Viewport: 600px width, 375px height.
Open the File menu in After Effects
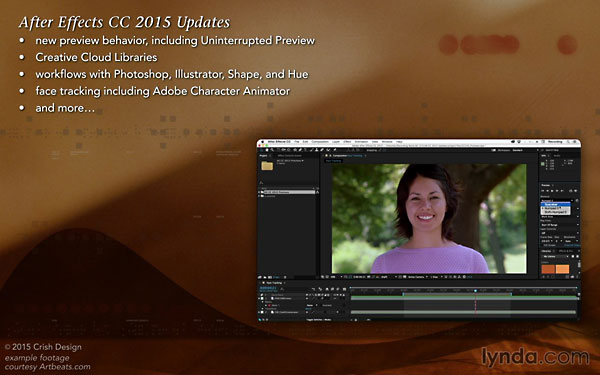click(297, 142)
